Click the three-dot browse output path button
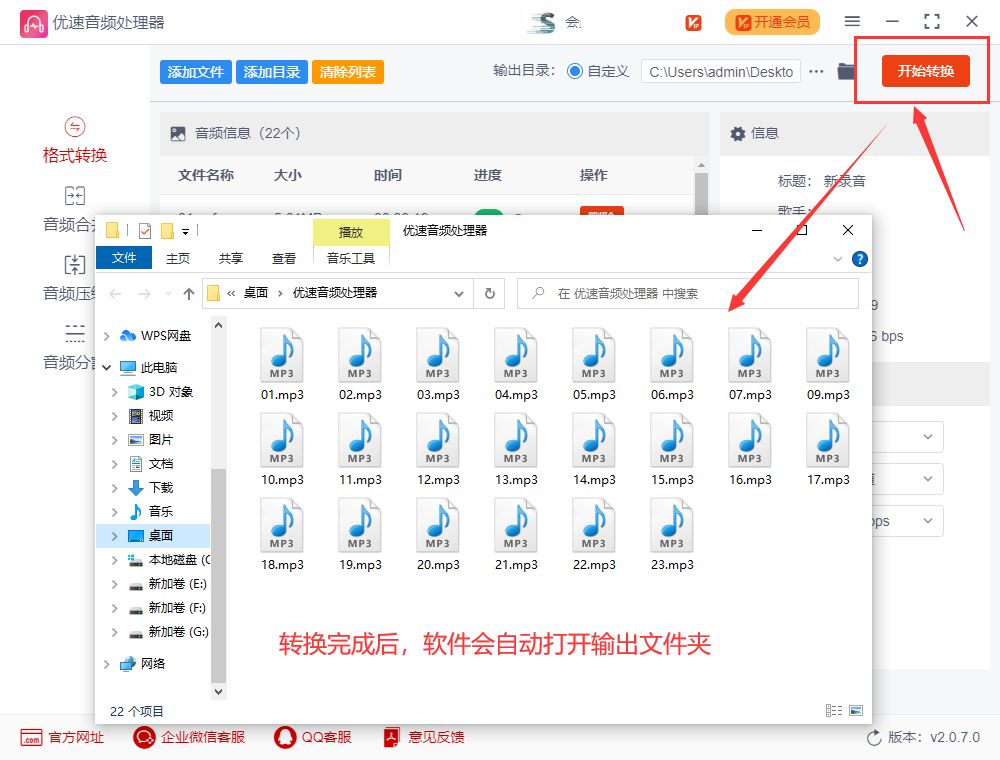Screen dimensions: 1000x760 [816, 71]
